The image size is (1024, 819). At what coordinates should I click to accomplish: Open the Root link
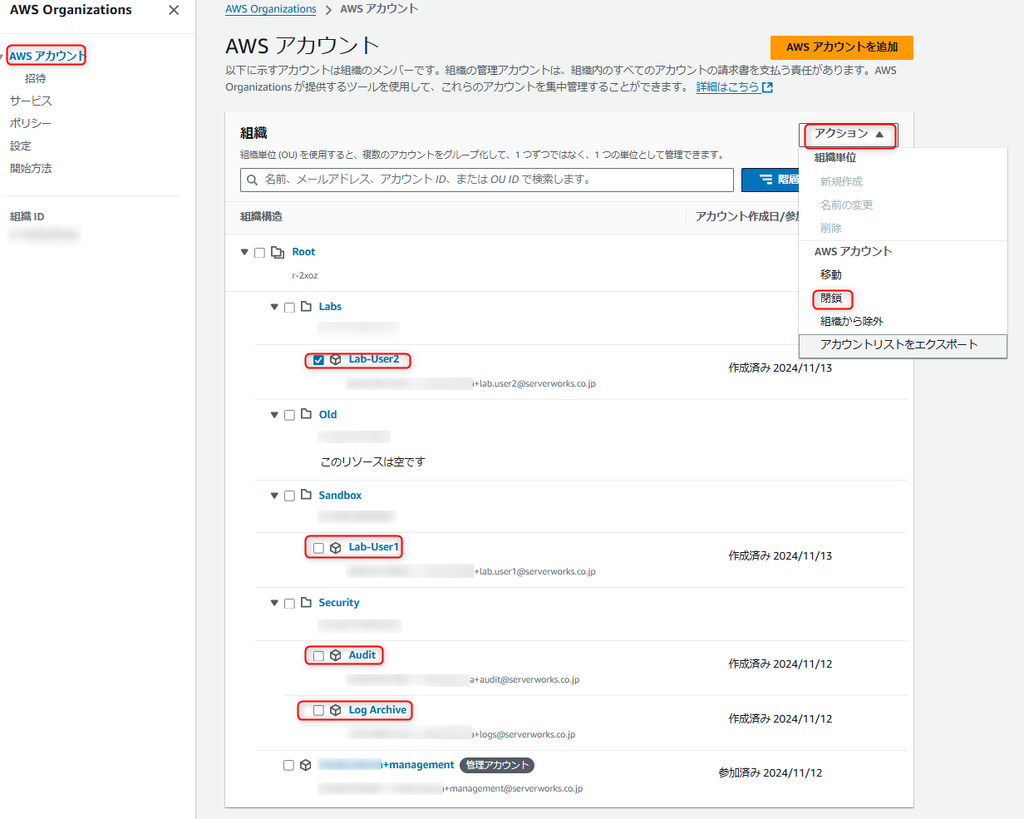click(304, 252)
